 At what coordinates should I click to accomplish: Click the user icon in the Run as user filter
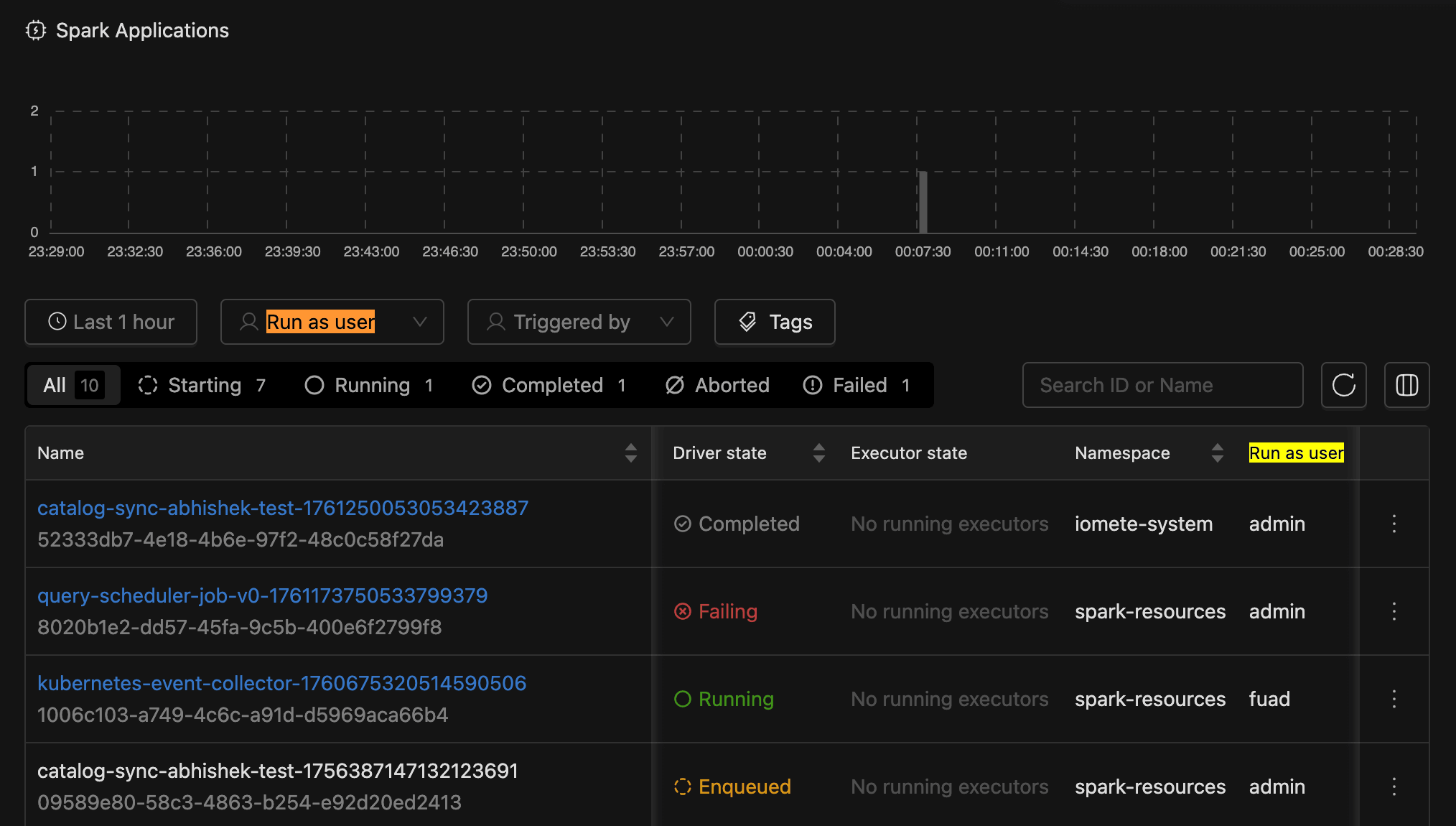(x=248, y=322)
